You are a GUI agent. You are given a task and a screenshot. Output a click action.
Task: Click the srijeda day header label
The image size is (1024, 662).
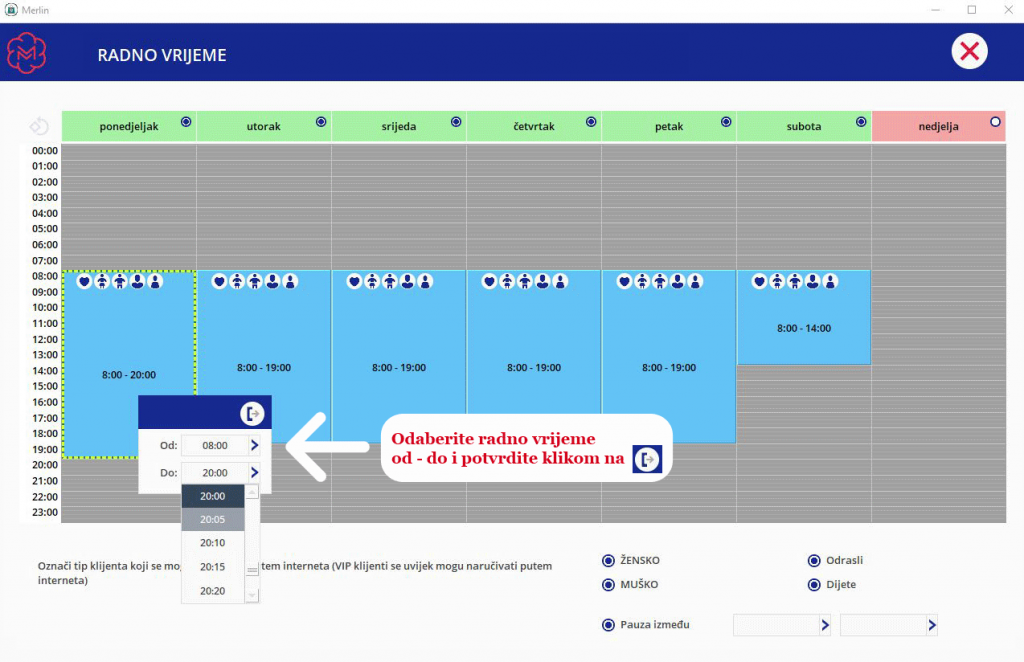coord(399,127)
